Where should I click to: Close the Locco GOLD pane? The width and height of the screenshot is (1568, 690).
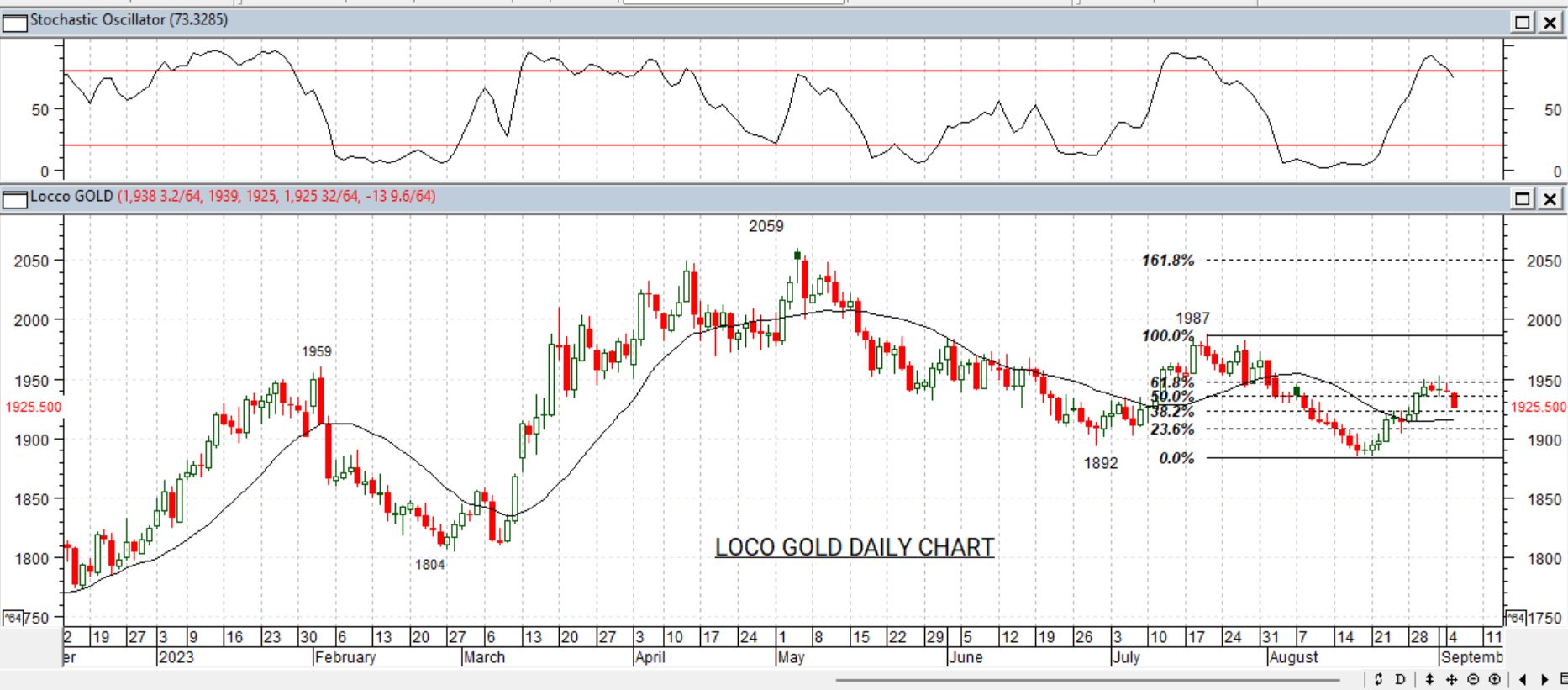pos(1550,198)
